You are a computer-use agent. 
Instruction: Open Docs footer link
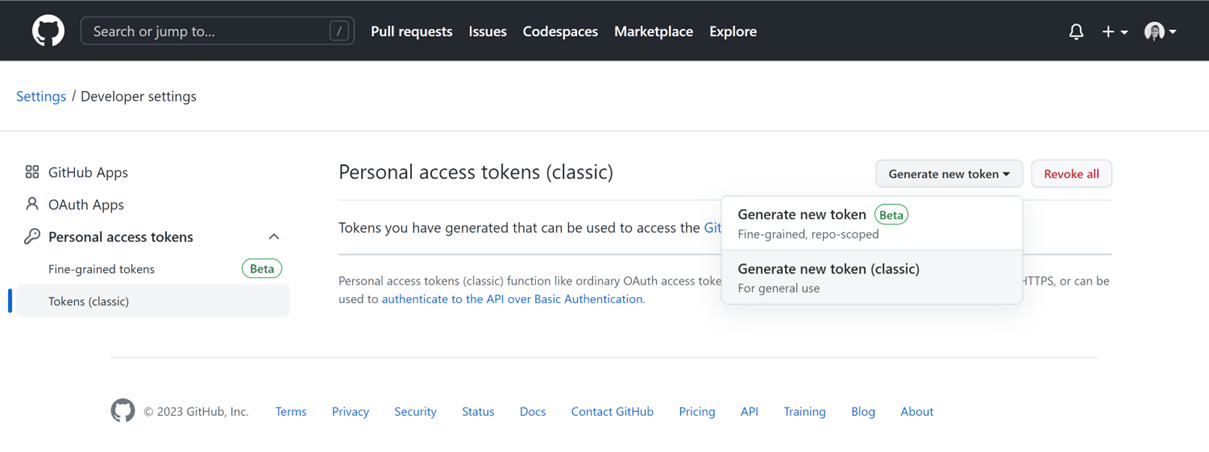(532, 411)
